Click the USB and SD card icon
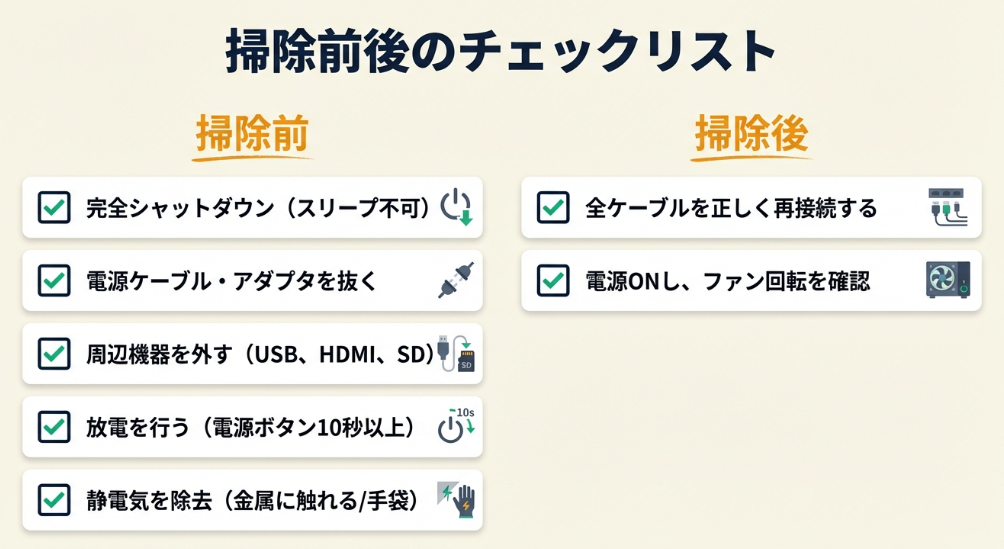 pos(458,354)
